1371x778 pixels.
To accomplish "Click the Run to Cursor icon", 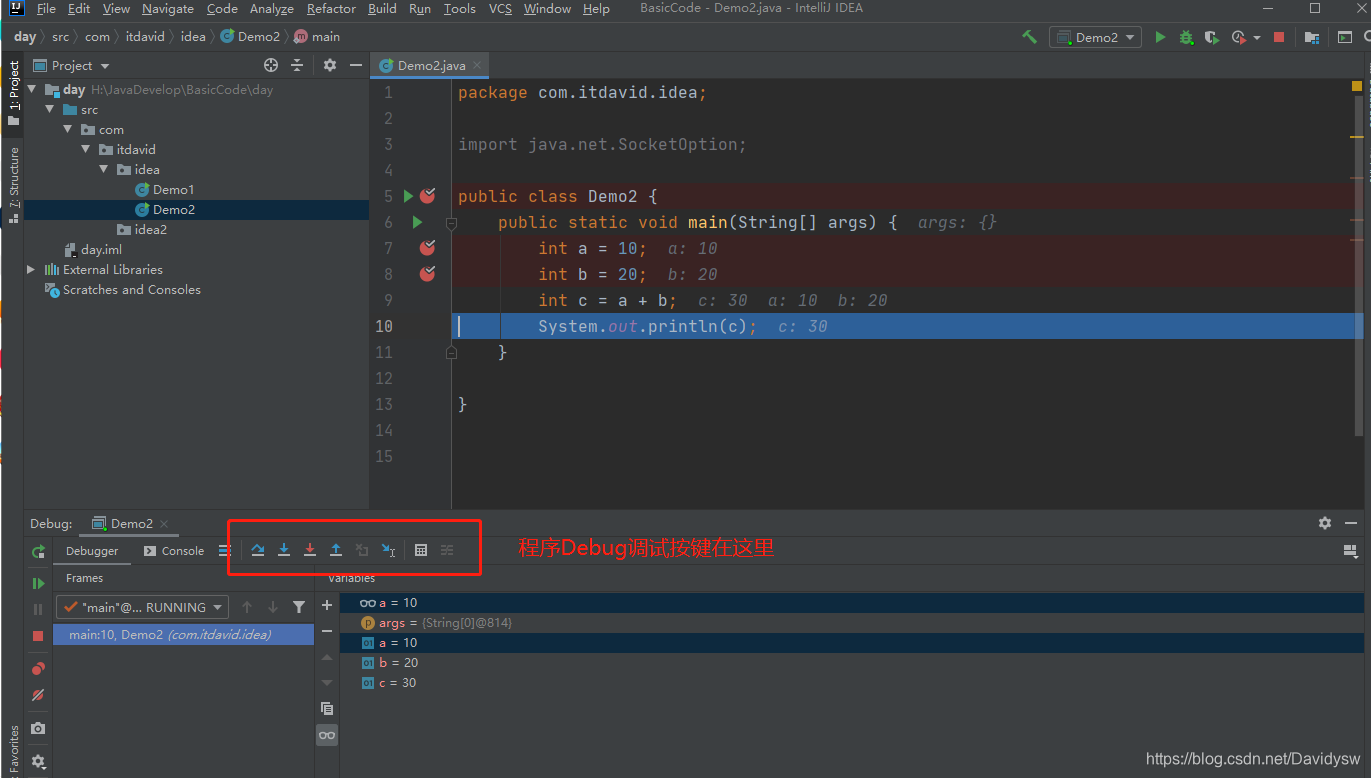I will (389, 550).
